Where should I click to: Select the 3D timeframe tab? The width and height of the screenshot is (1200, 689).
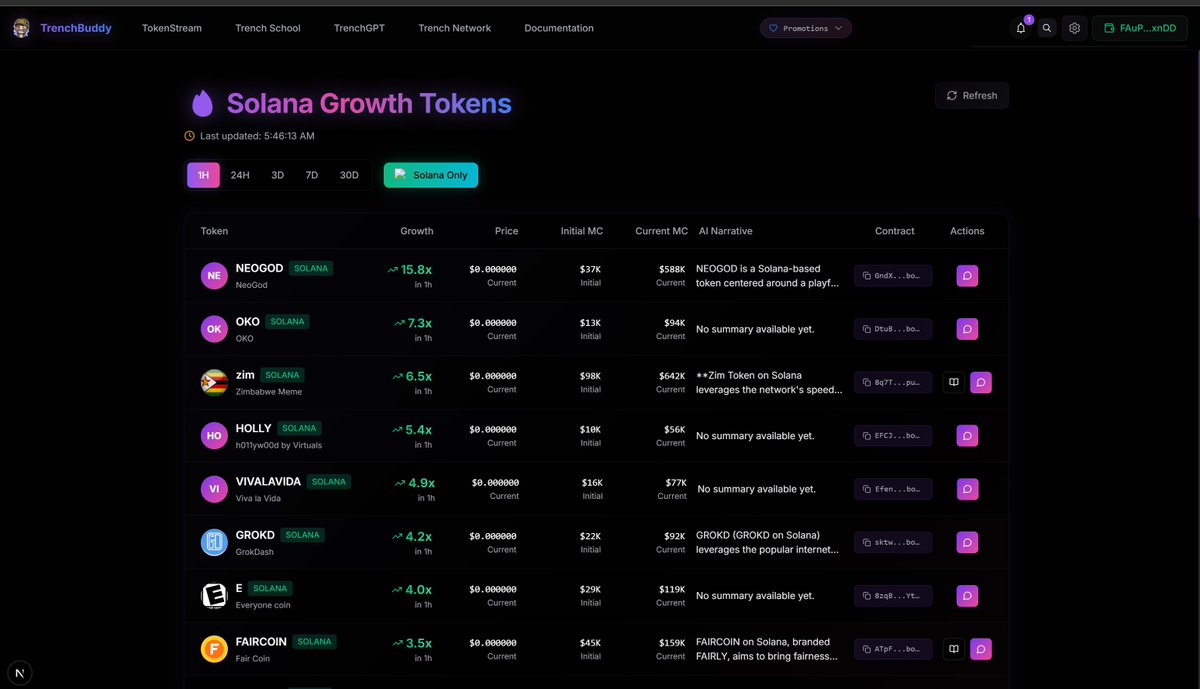pyautogui.click(x=277, y=175)
